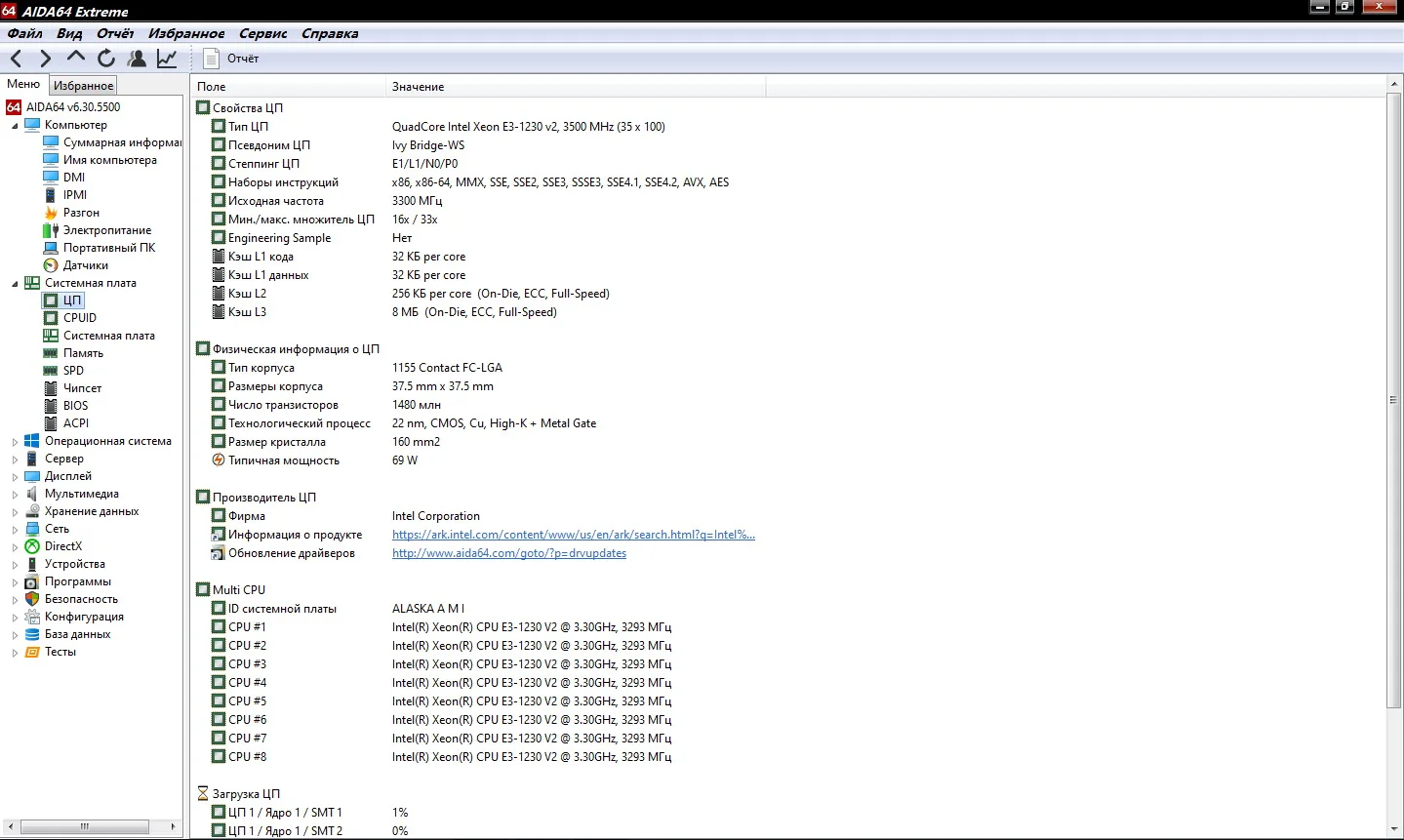Viewport: 1404px width, 840px height.
Task: Select the ID системной платы row
Action: coord(788,609)
